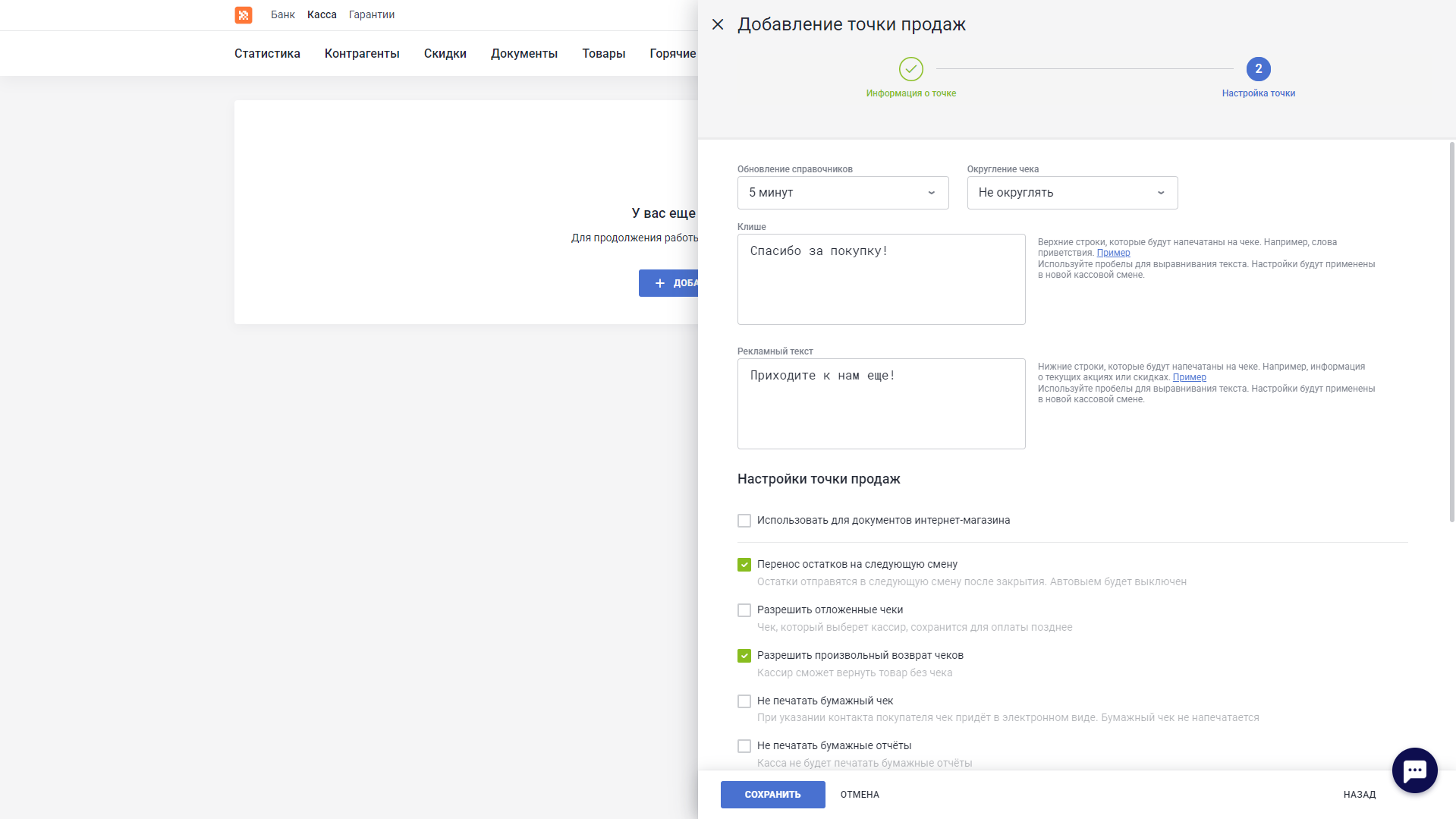
Task: Toggle Не печатать бумажные отчёты checkbox
Action: 744,746
